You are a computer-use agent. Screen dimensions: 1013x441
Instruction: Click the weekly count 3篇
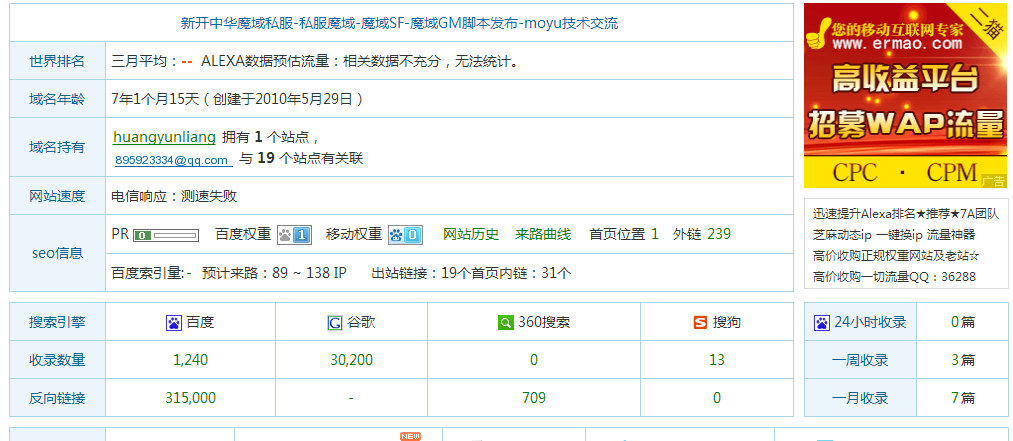click(x=963, y=360)
